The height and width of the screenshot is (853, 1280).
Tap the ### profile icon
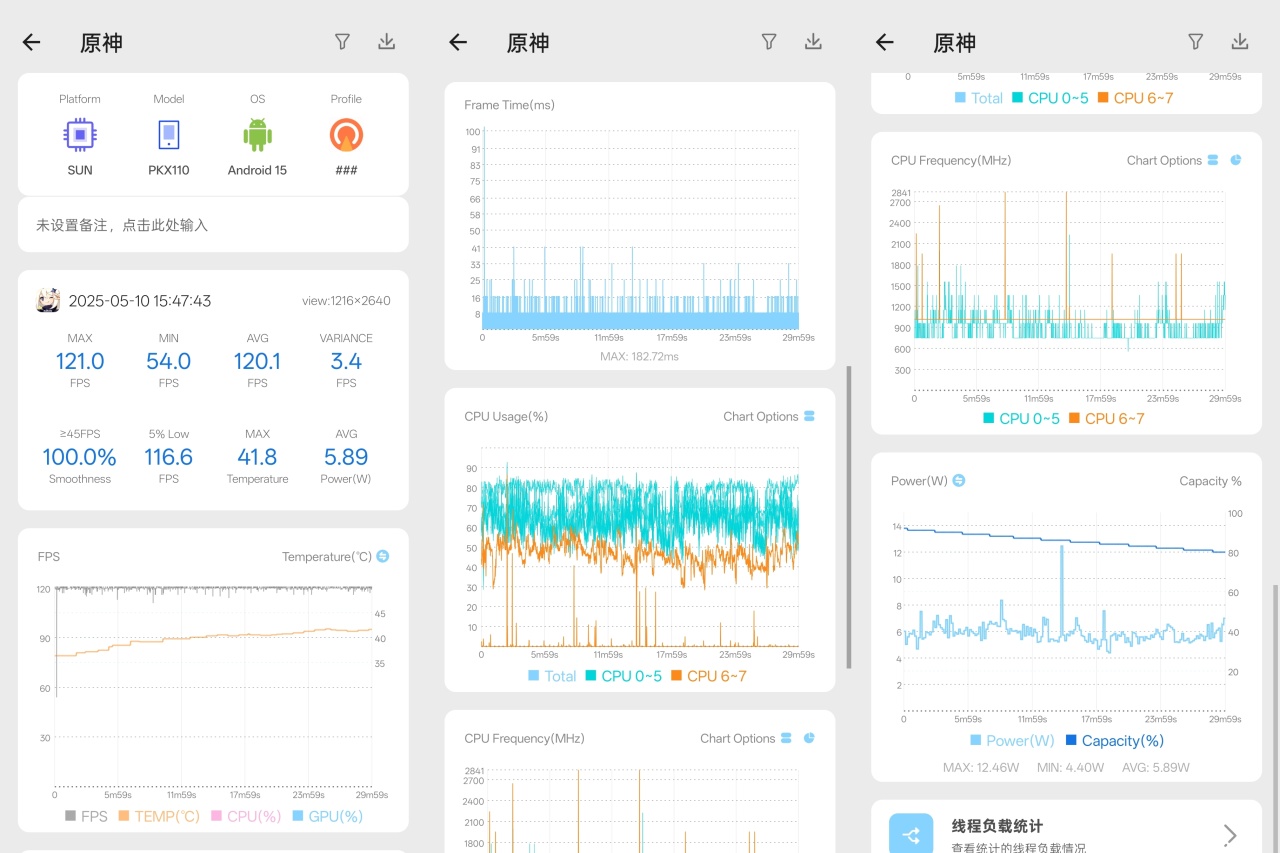[346, 134]
